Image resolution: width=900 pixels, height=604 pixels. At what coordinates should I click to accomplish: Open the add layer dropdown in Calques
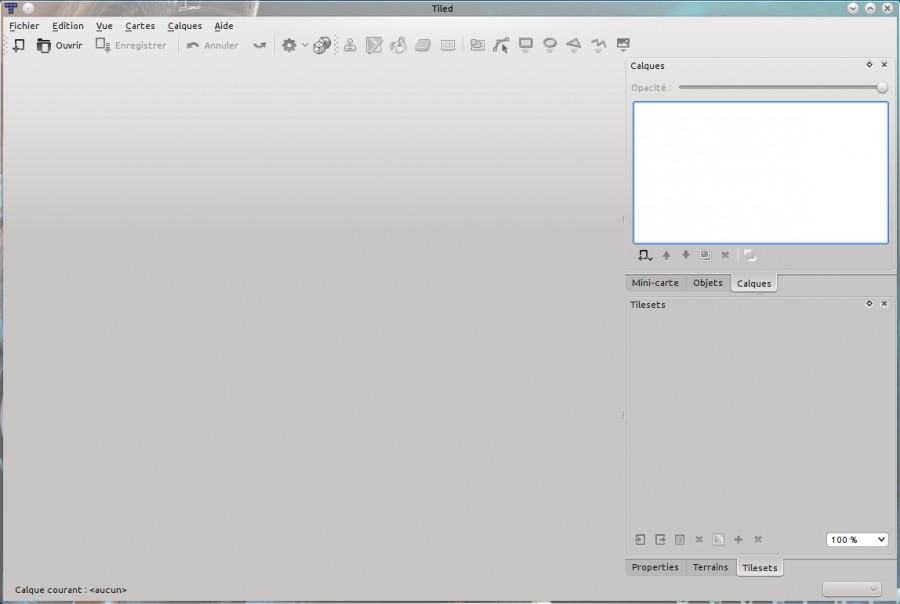(x=645, y=256)
